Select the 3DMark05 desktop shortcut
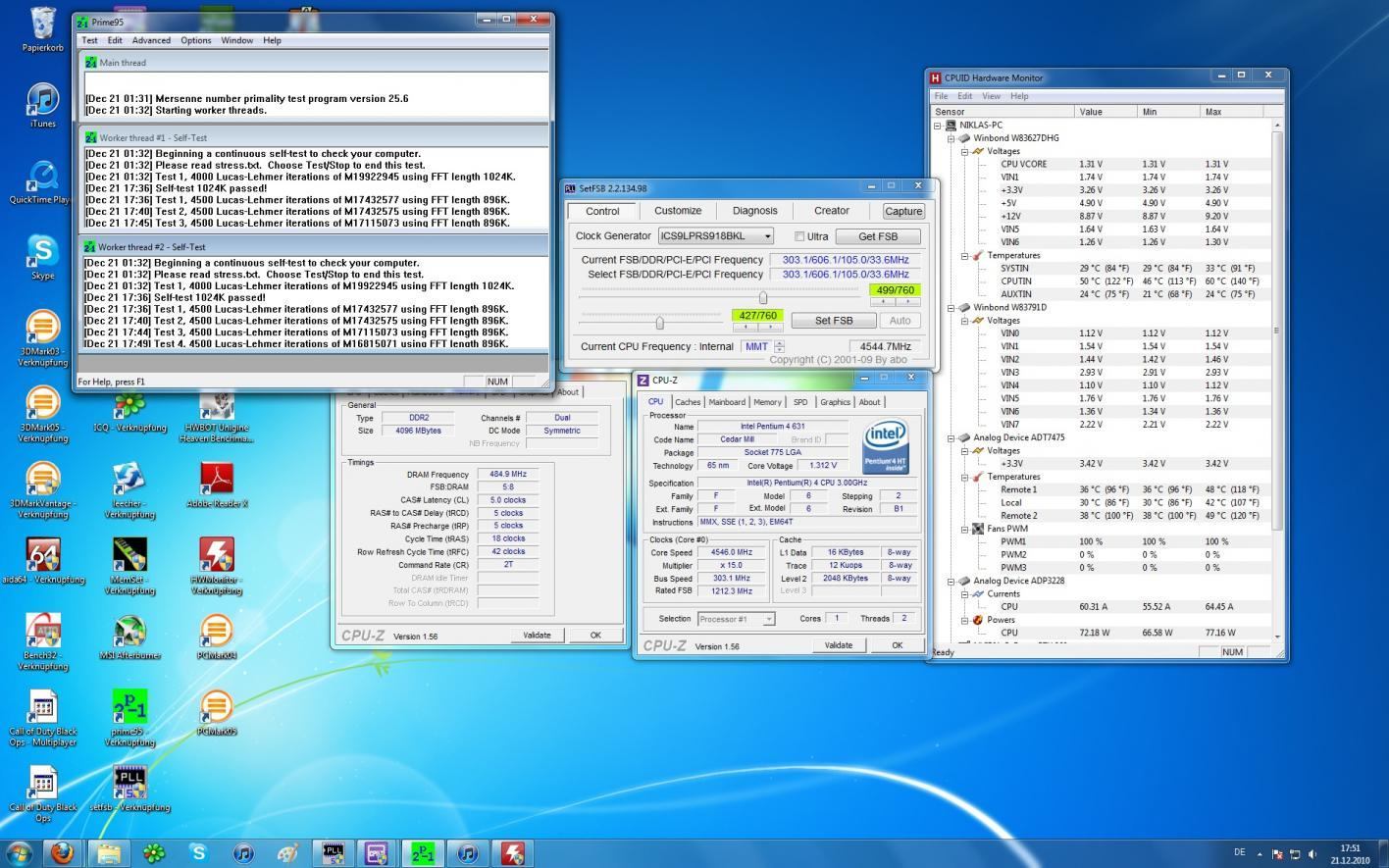The height and width of the screenshot is (868, 1389). pyautogui.click(x=43, y=415)
